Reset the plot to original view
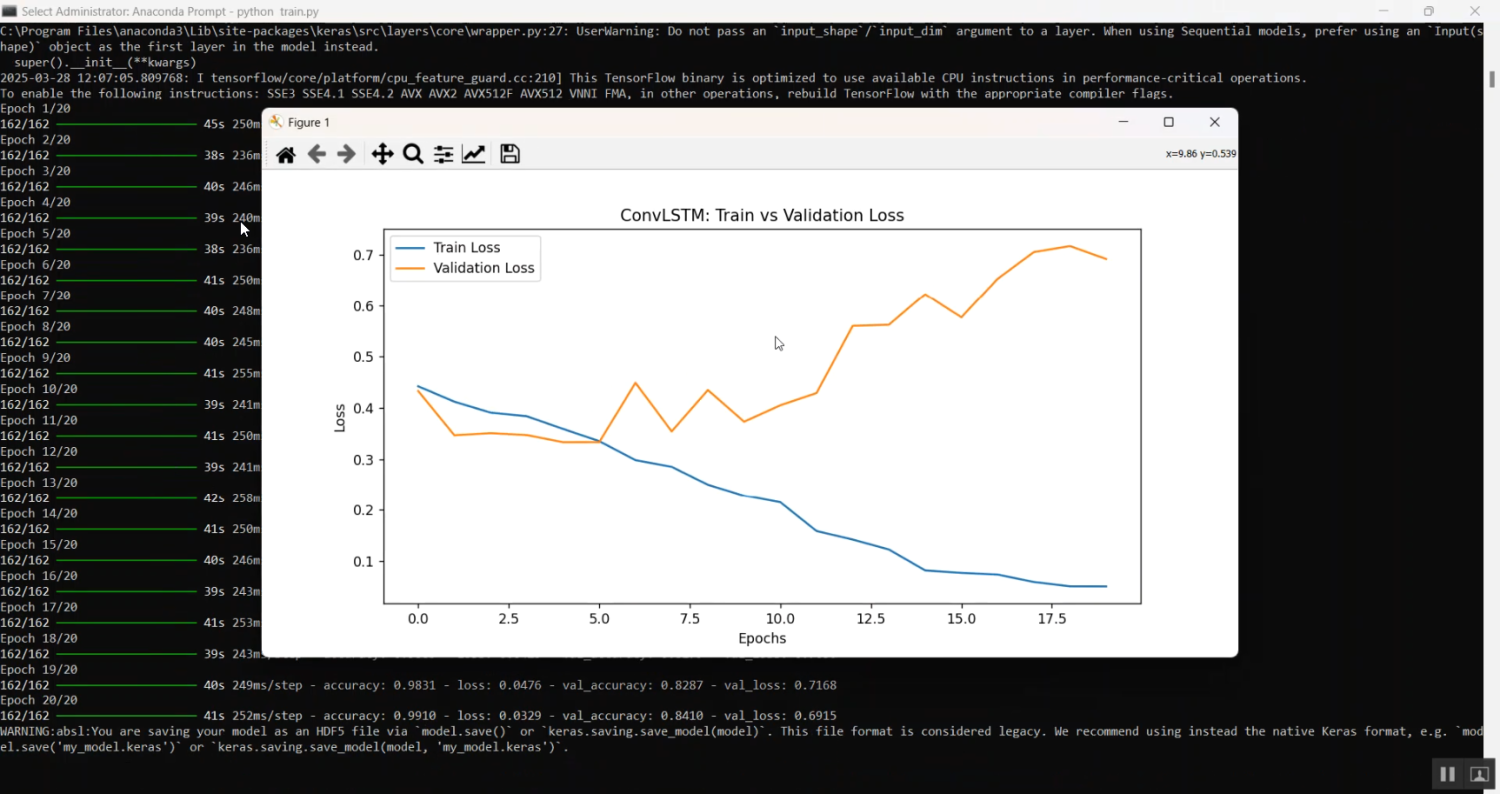 [x=286, y=154]
